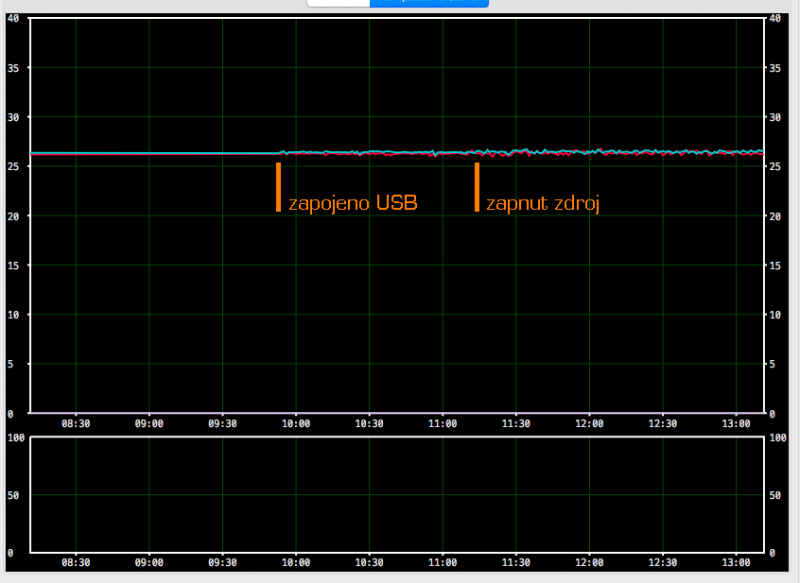This screenshot has height=583, width=800.
Task: Click the 10:00 time label on upper chart
Action: click(x=296, y=424)
